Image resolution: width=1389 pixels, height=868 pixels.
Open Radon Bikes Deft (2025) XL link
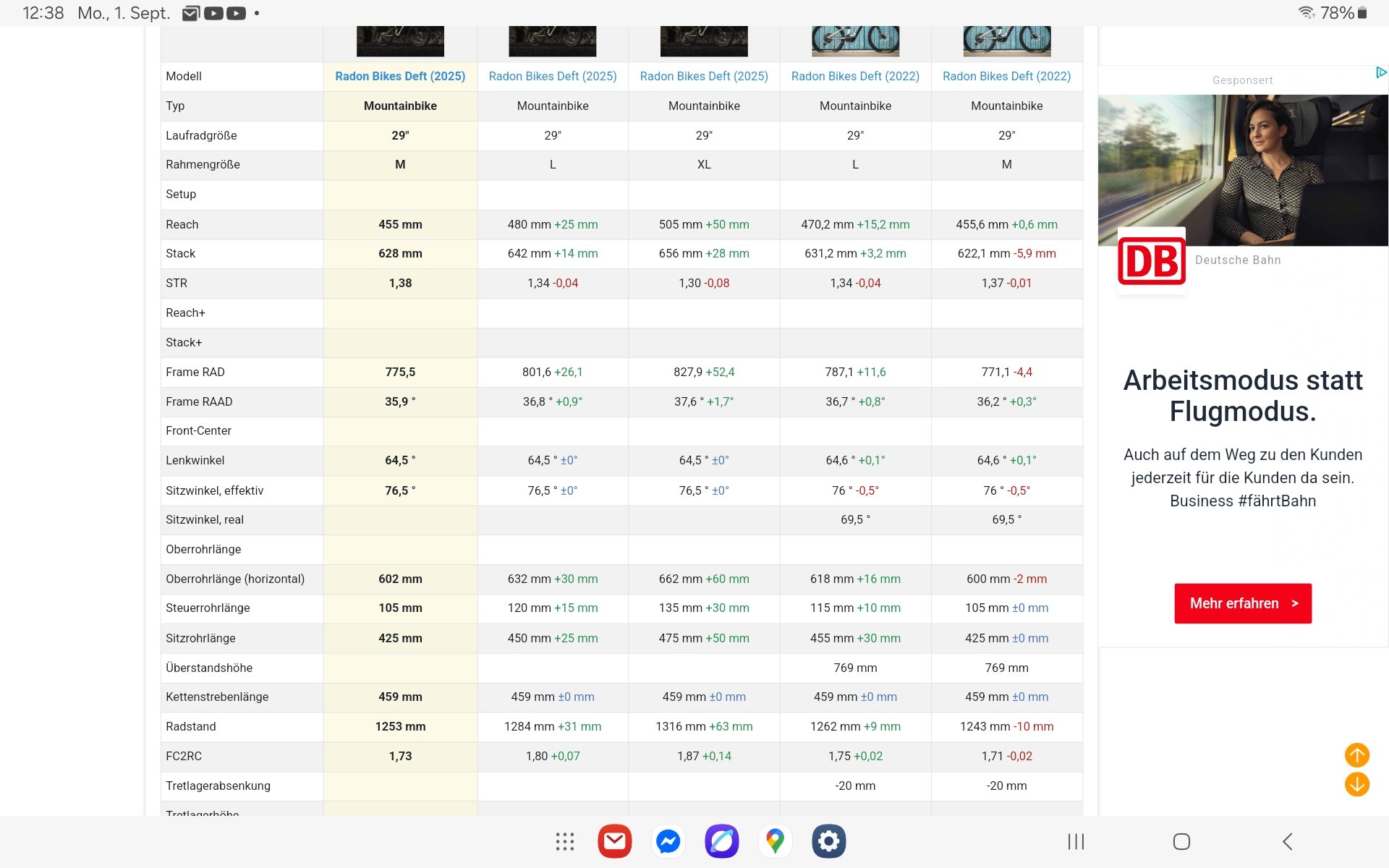coord(704,76)
